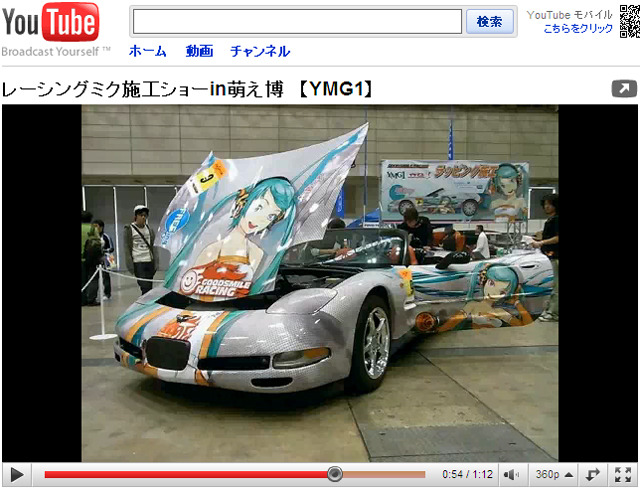The height and width of the screenshot is (489, 640).
Task: Click the loaded buffer portion of progress bar
Action: pyautogui.click(x=384, y=474)
